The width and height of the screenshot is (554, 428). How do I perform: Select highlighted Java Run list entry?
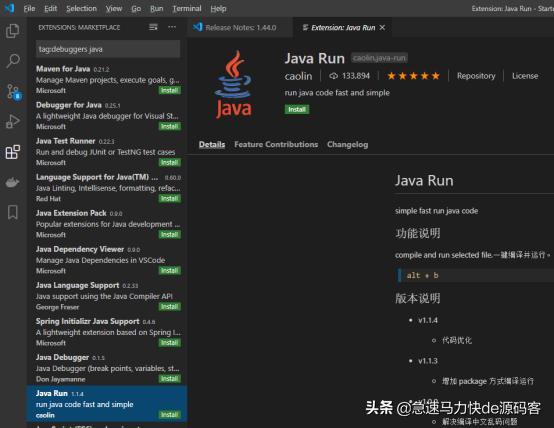107,404
